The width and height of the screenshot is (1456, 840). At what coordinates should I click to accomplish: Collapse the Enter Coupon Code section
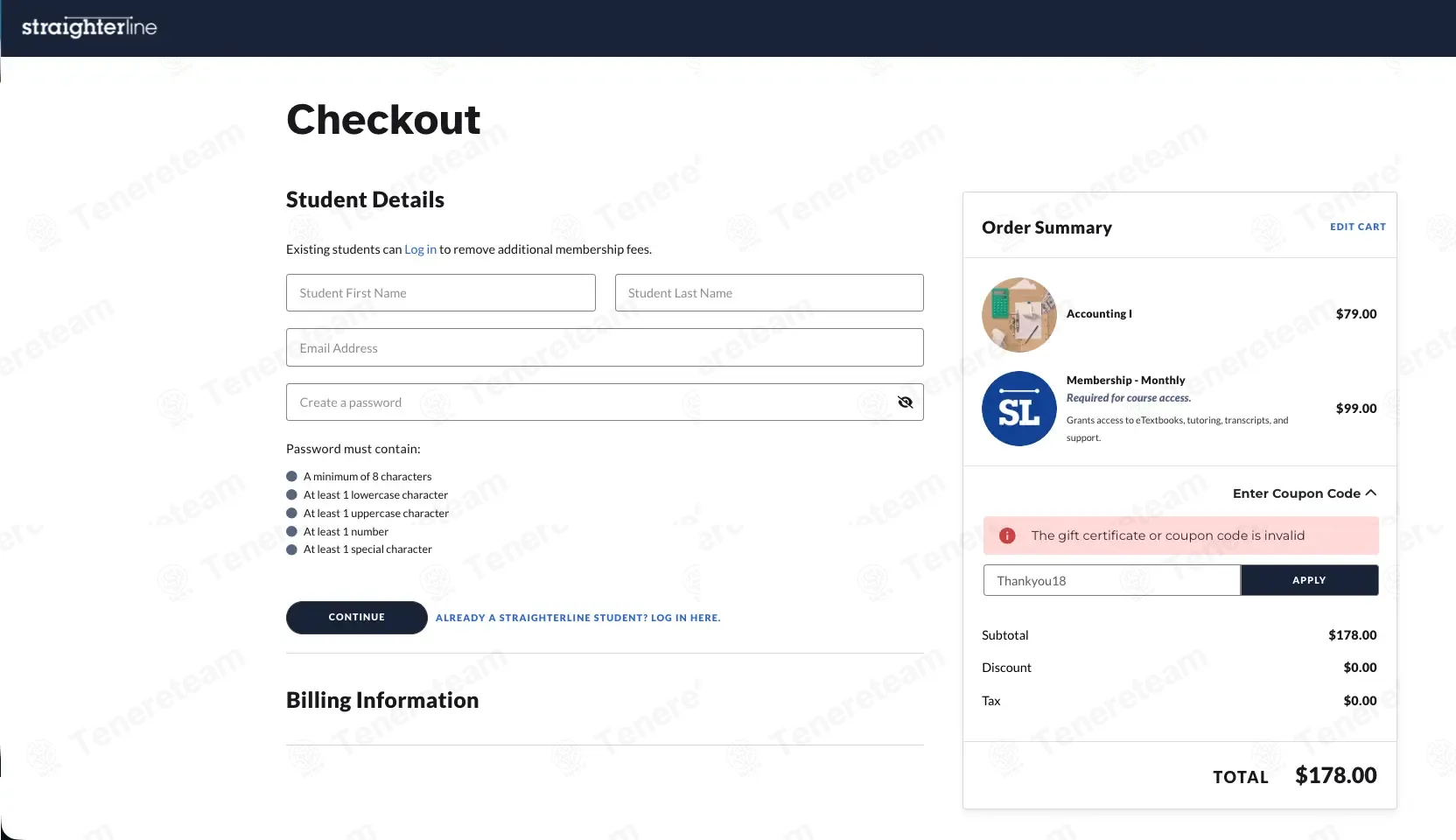pos(1304,493)
